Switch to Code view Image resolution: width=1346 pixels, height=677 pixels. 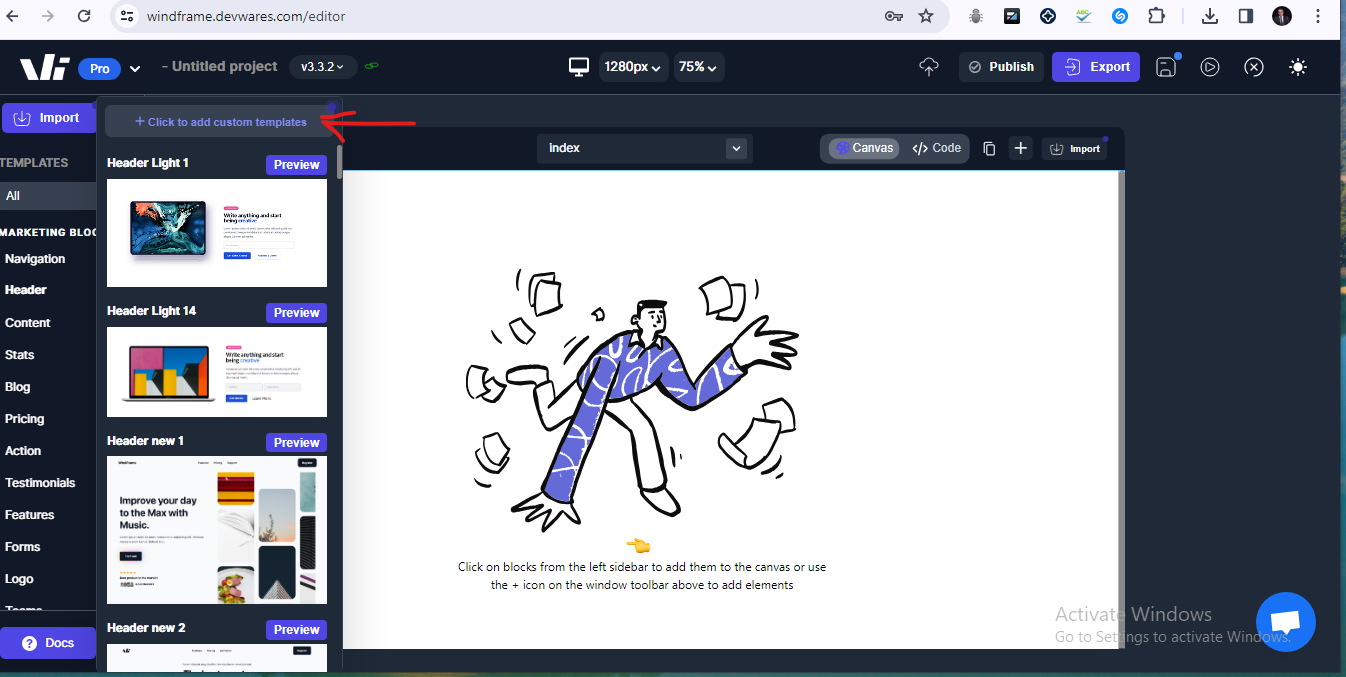937,148
